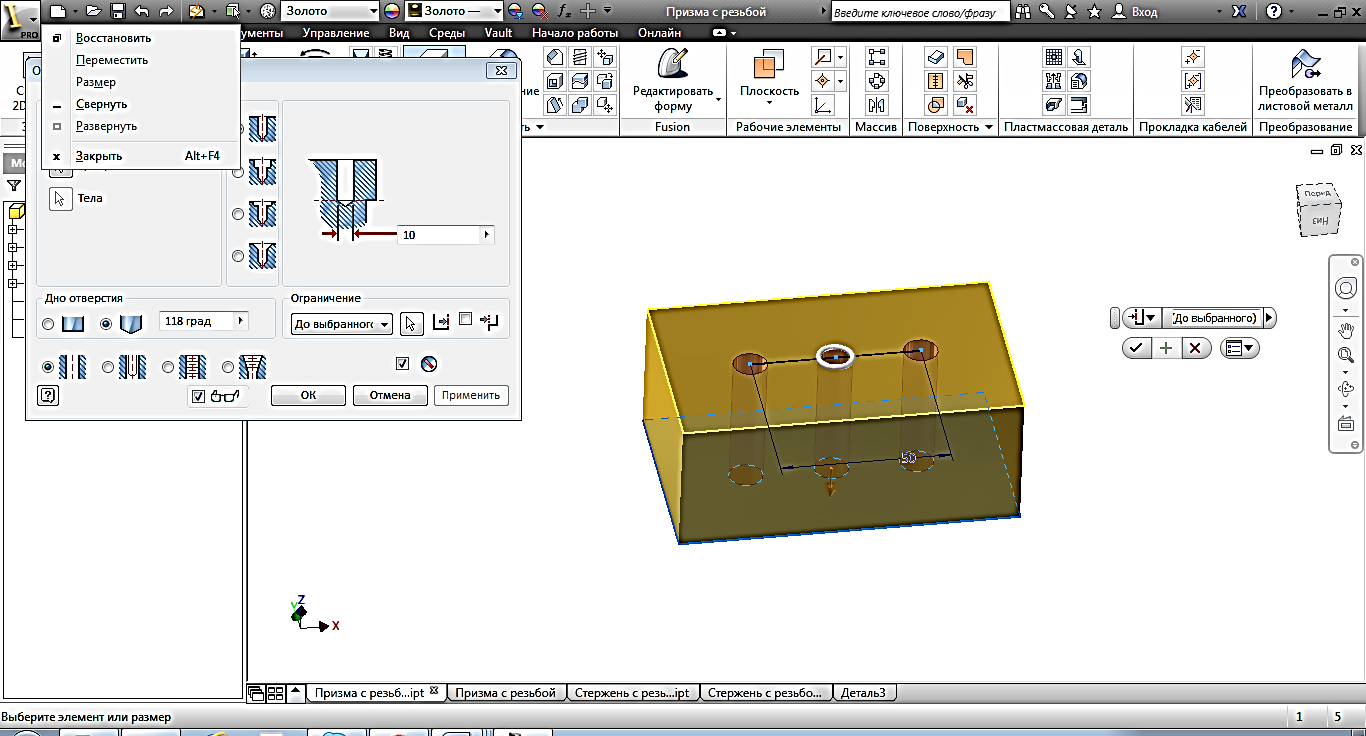Screen dimensions: 1366x736
Task: Click the Тела selection arrow button
Action: click(61, 198)
